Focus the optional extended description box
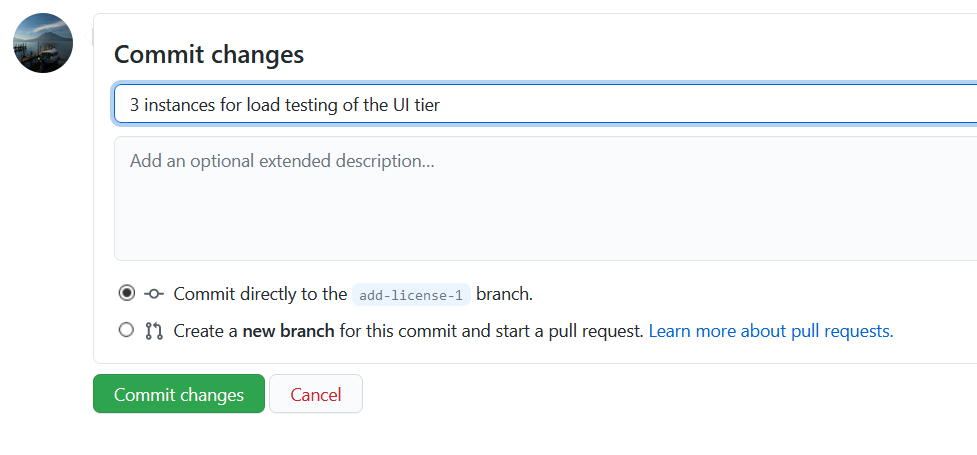The width and height of the screenshot is (977, 455). coord(545,198)
